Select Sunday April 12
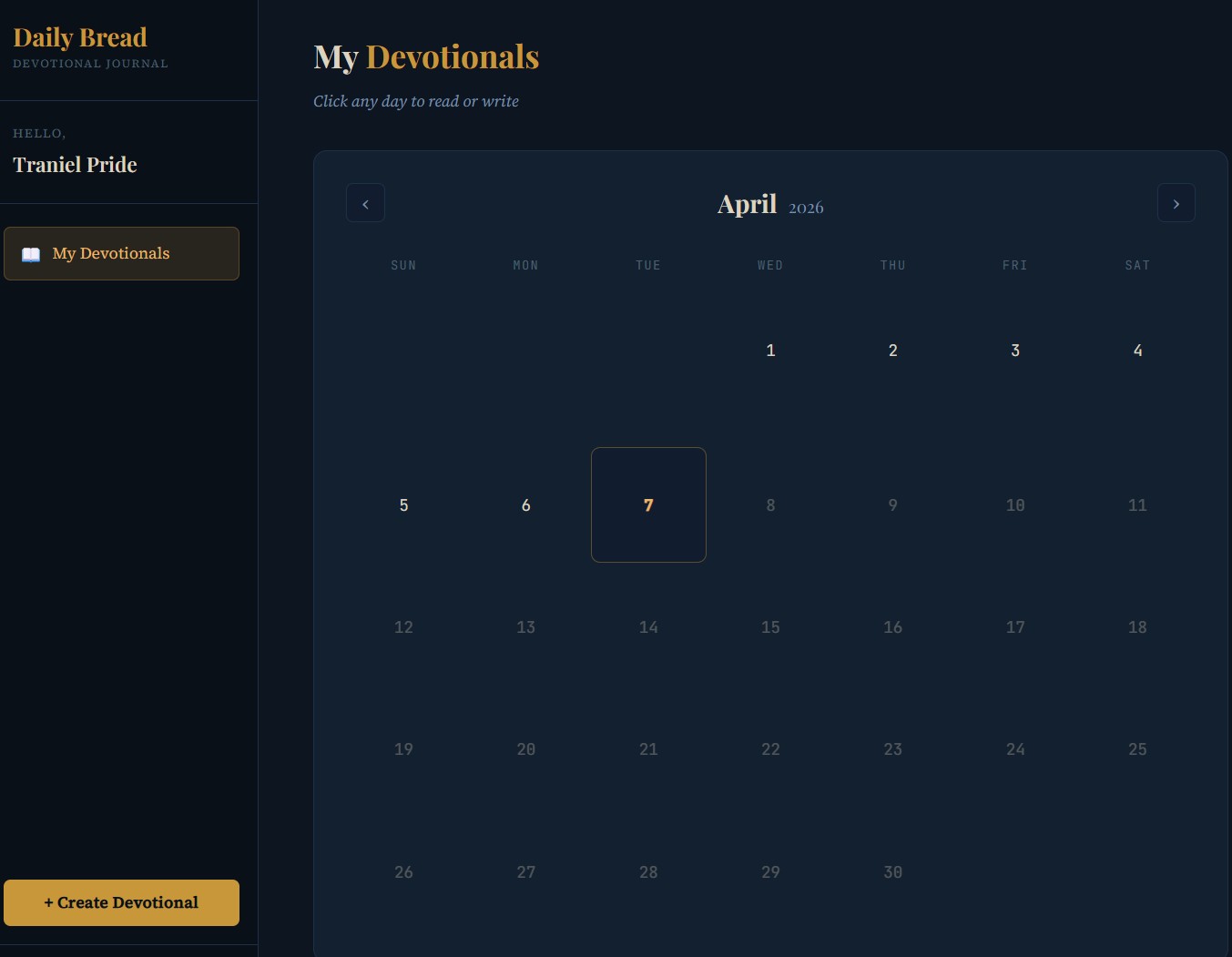This screenshot has height=957, width=1232. (403, 627)
